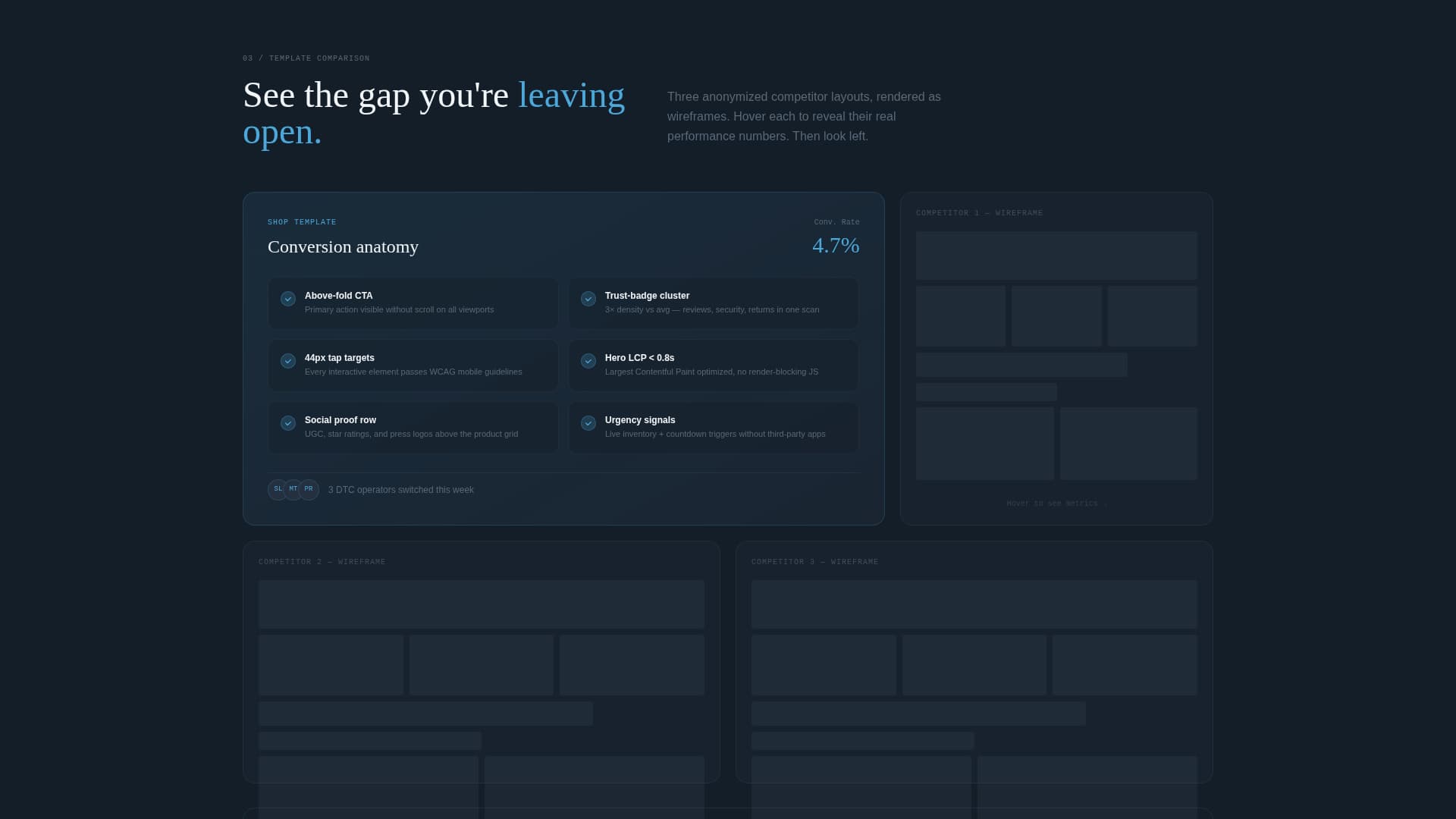
Task: Select the PR operator avatar
Action: pyautogui.click(x=309, y=490)
